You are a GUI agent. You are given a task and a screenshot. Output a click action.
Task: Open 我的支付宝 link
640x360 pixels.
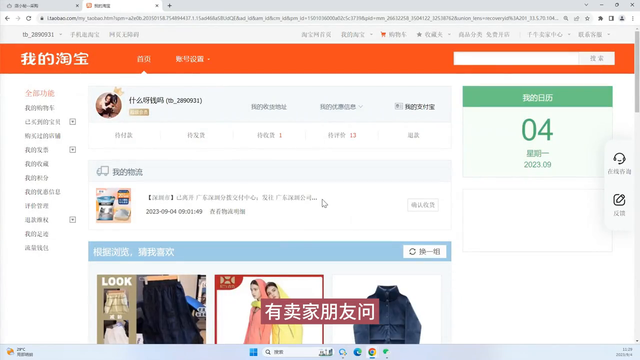pyautogui.click(x=420, y=107)
